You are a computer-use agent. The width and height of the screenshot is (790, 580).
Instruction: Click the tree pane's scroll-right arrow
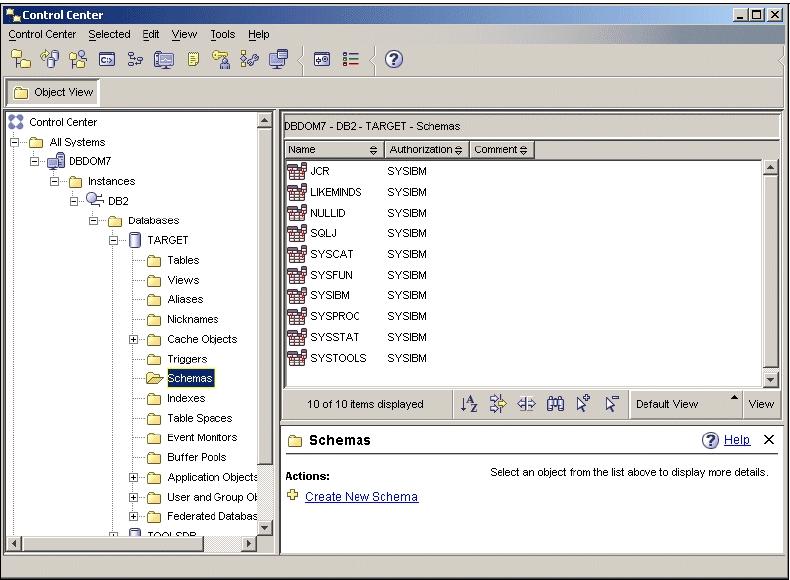point(248,544)
